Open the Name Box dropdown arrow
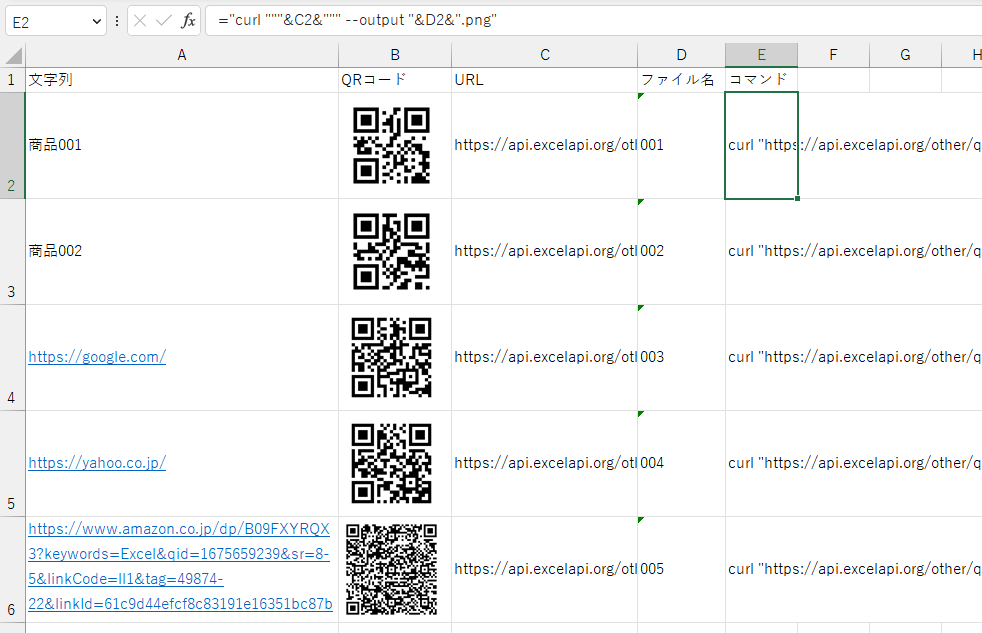The image size is (982, 633). [96, 21]
